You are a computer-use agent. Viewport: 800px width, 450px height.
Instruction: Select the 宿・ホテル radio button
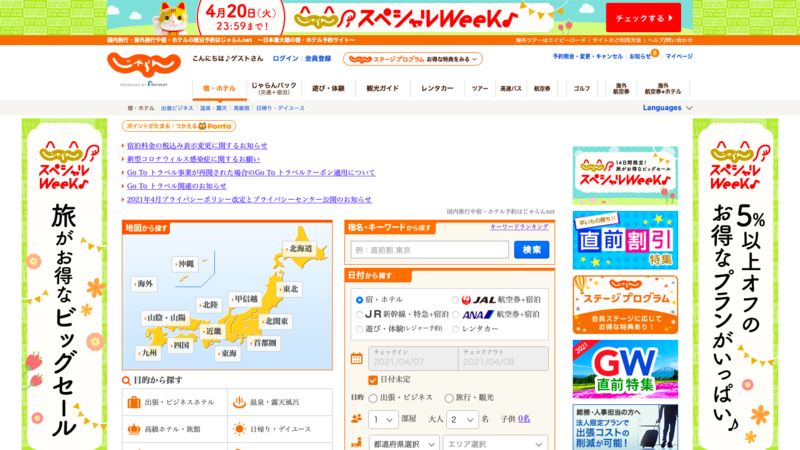359,300
